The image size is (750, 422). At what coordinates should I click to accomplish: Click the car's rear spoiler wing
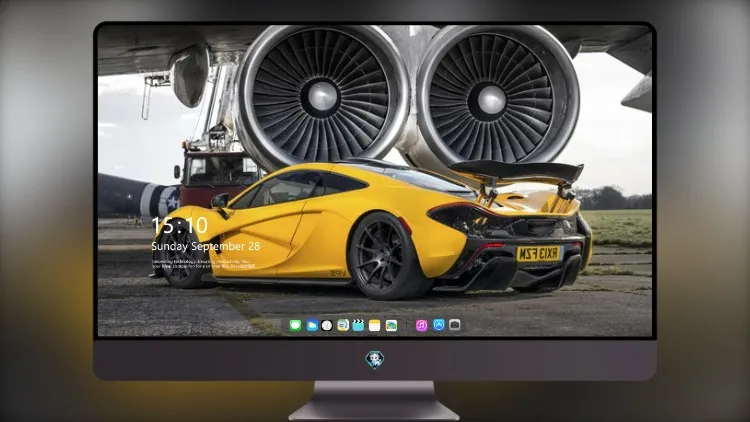pyautogui.click(x=517, y=172)
